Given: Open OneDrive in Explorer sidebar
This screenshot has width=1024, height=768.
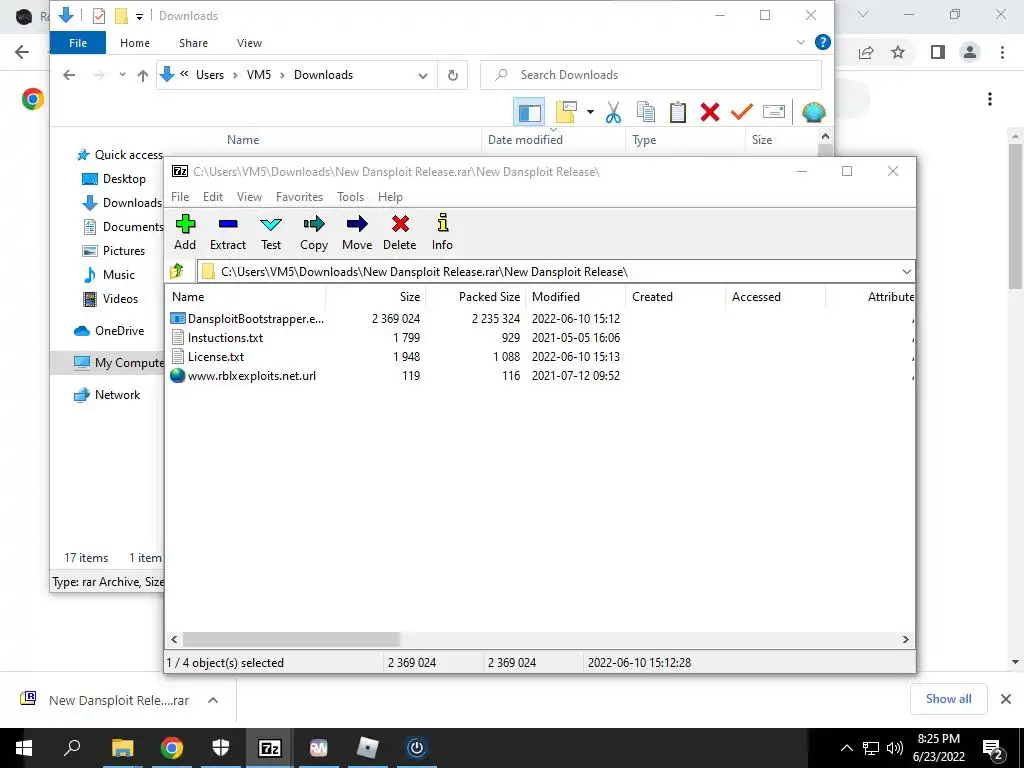Looking at the screenshot, I should pyautogui.click(x=109, y=331).
